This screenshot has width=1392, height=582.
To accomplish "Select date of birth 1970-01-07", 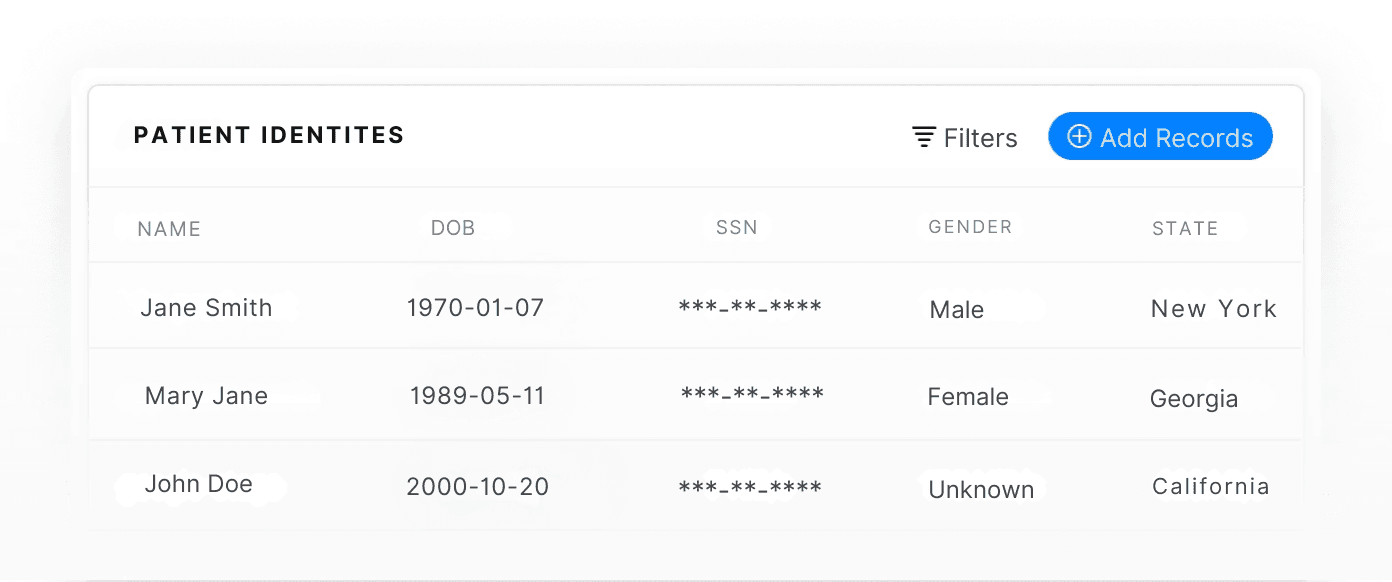I will pyautogui.click(x=474, y=308).
